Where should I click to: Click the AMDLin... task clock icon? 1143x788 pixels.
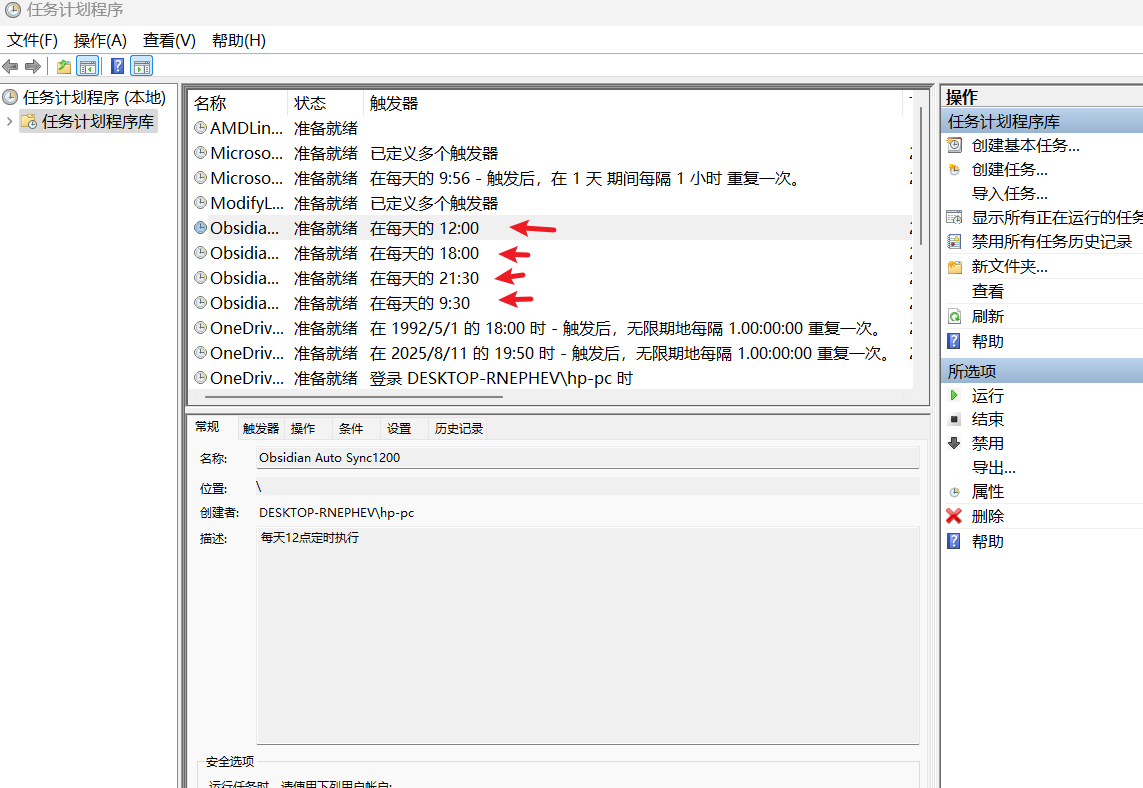[x=200, y=128]
